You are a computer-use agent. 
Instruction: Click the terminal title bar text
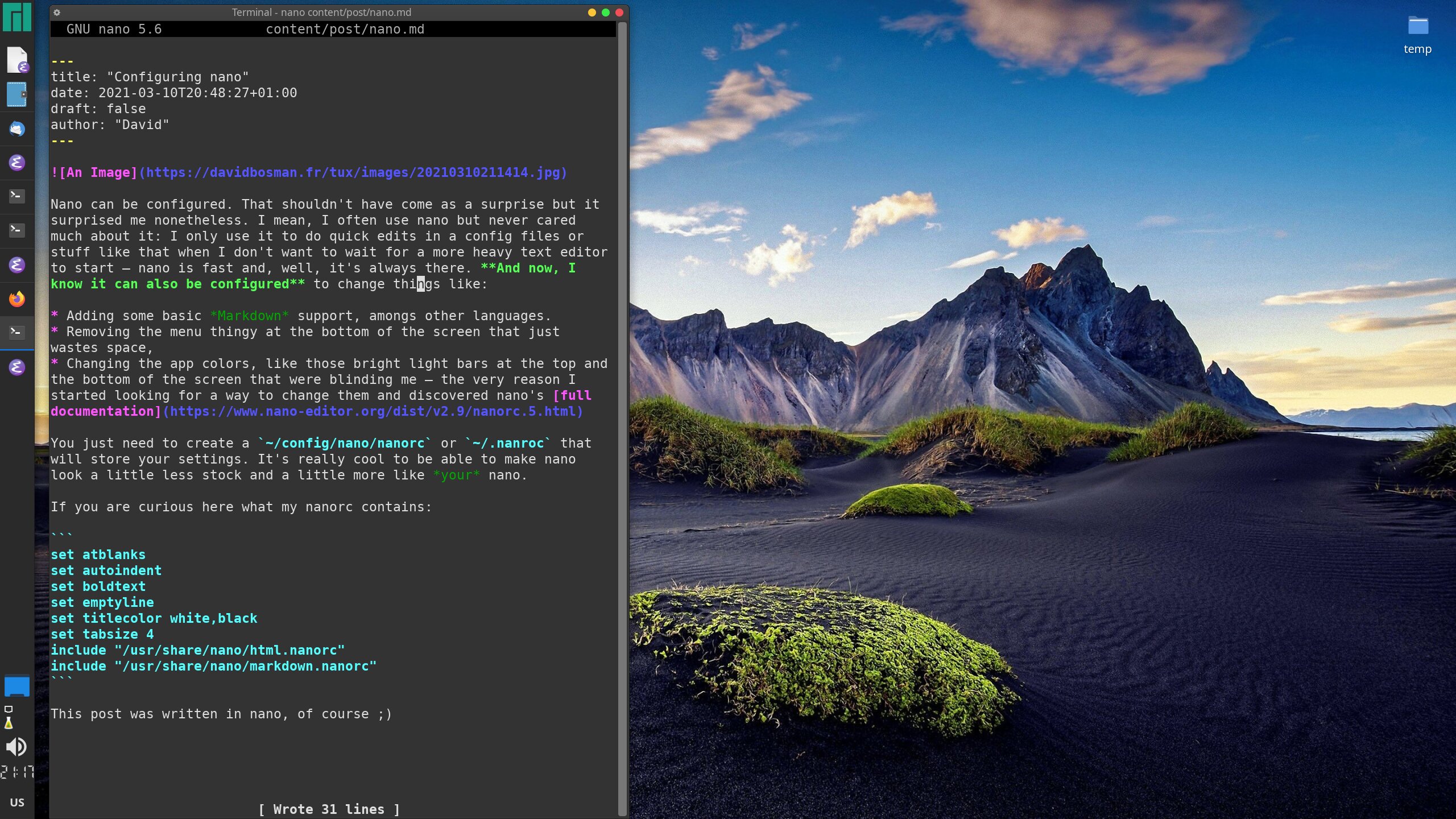click(x=321, y=12)
